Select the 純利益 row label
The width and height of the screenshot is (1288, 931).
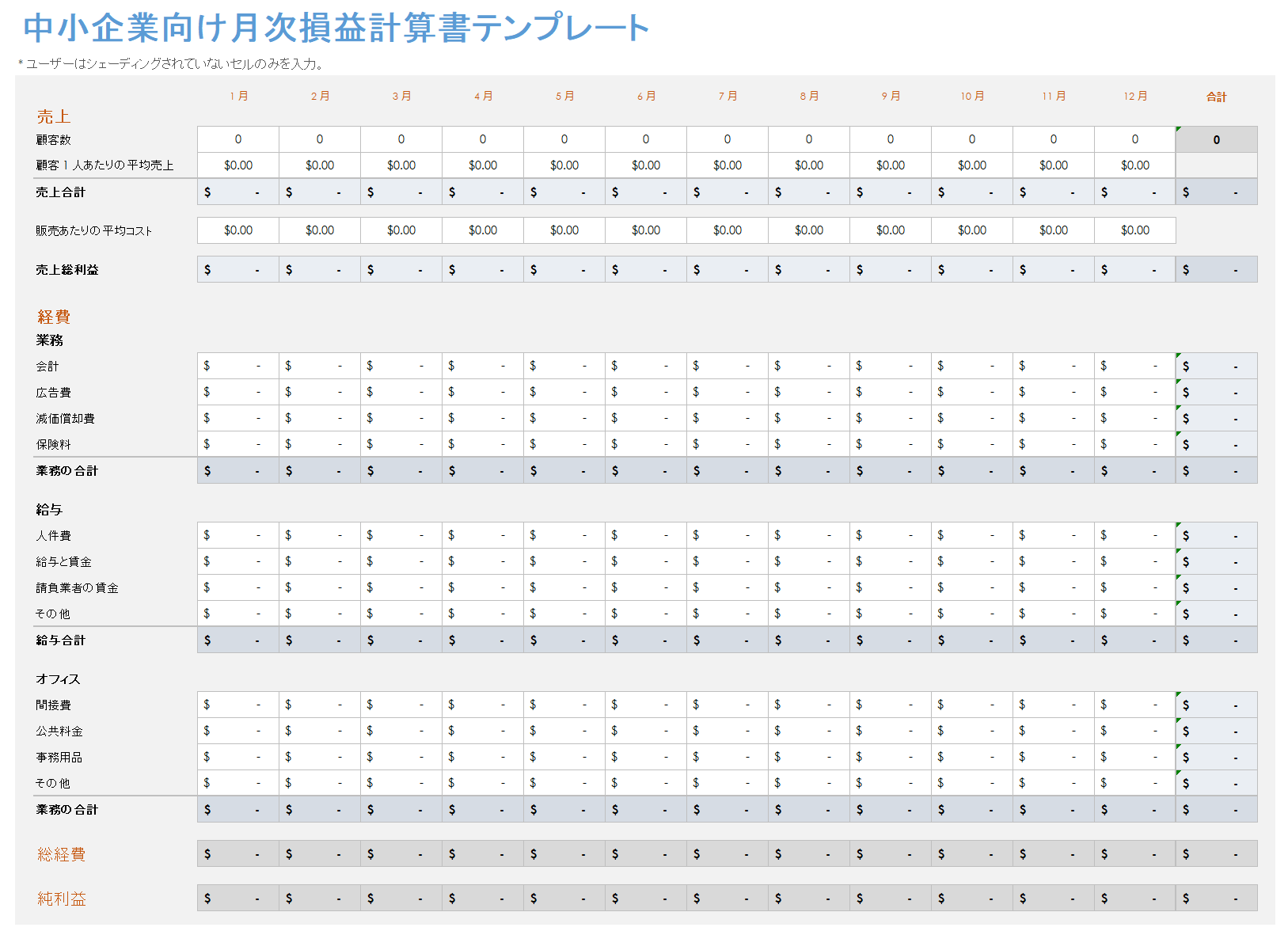[x=62, y=899]
